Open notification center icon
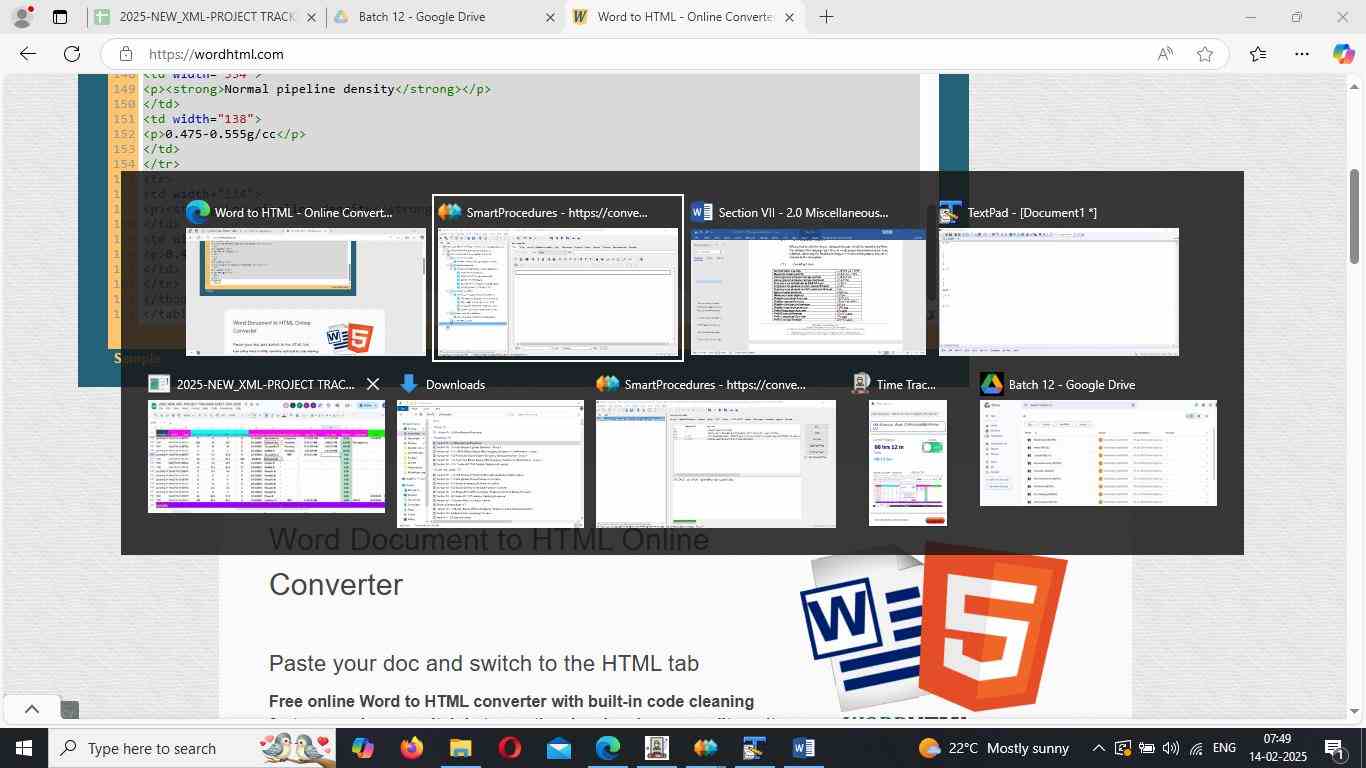 (1334, 748)
